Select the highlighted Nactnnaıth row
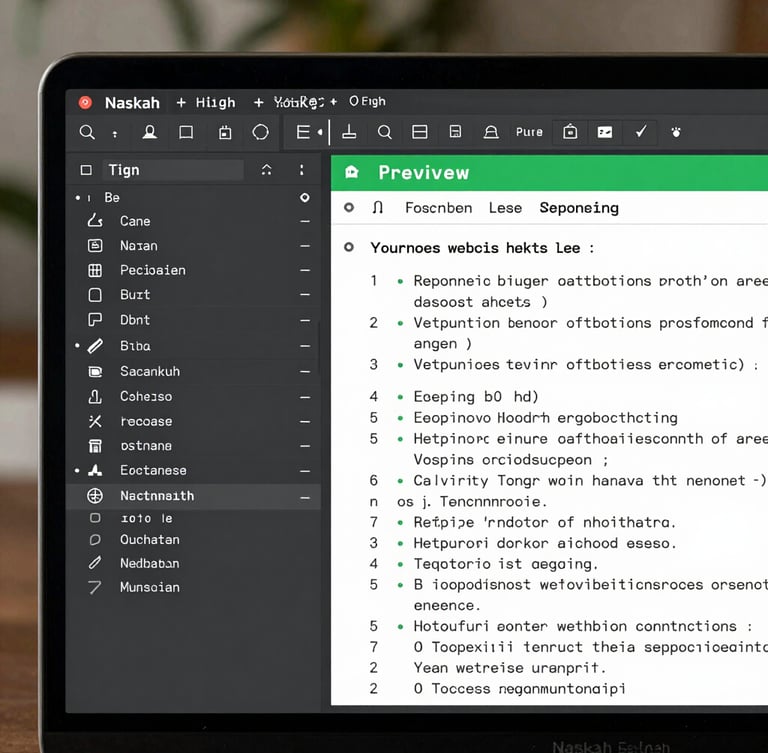This screenshot has height=753, width=768. tap(193, 496)
